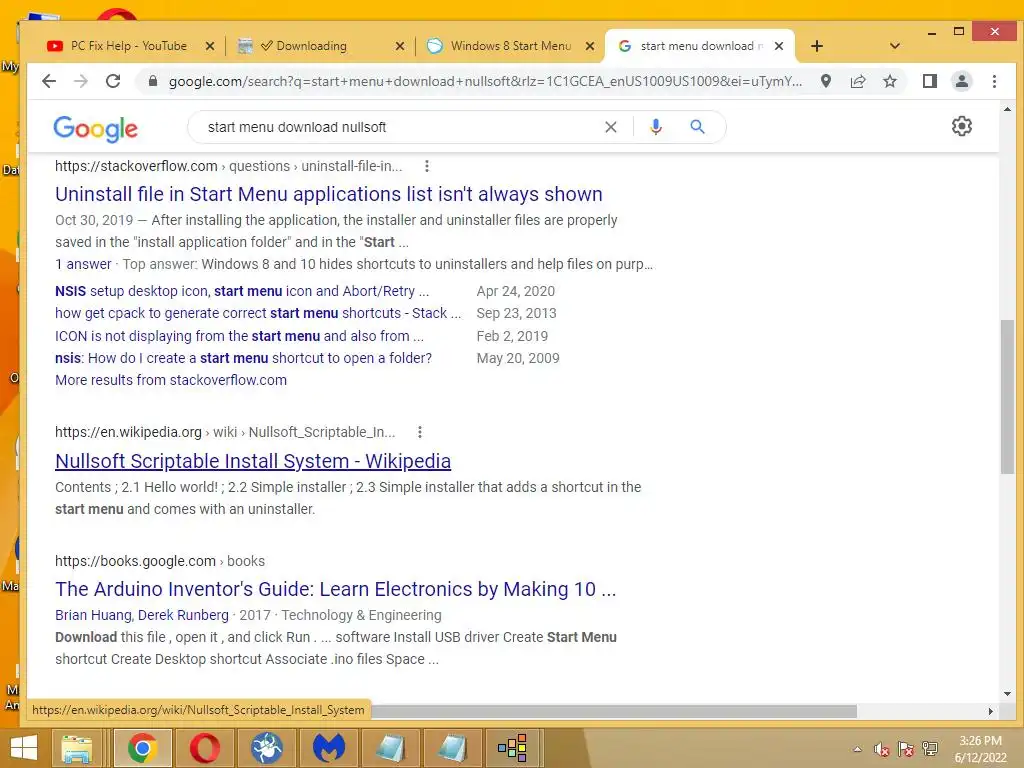Click the Chrome taskbar icon
This screenshot has height=768, width=1024.
tap(142, 748)
